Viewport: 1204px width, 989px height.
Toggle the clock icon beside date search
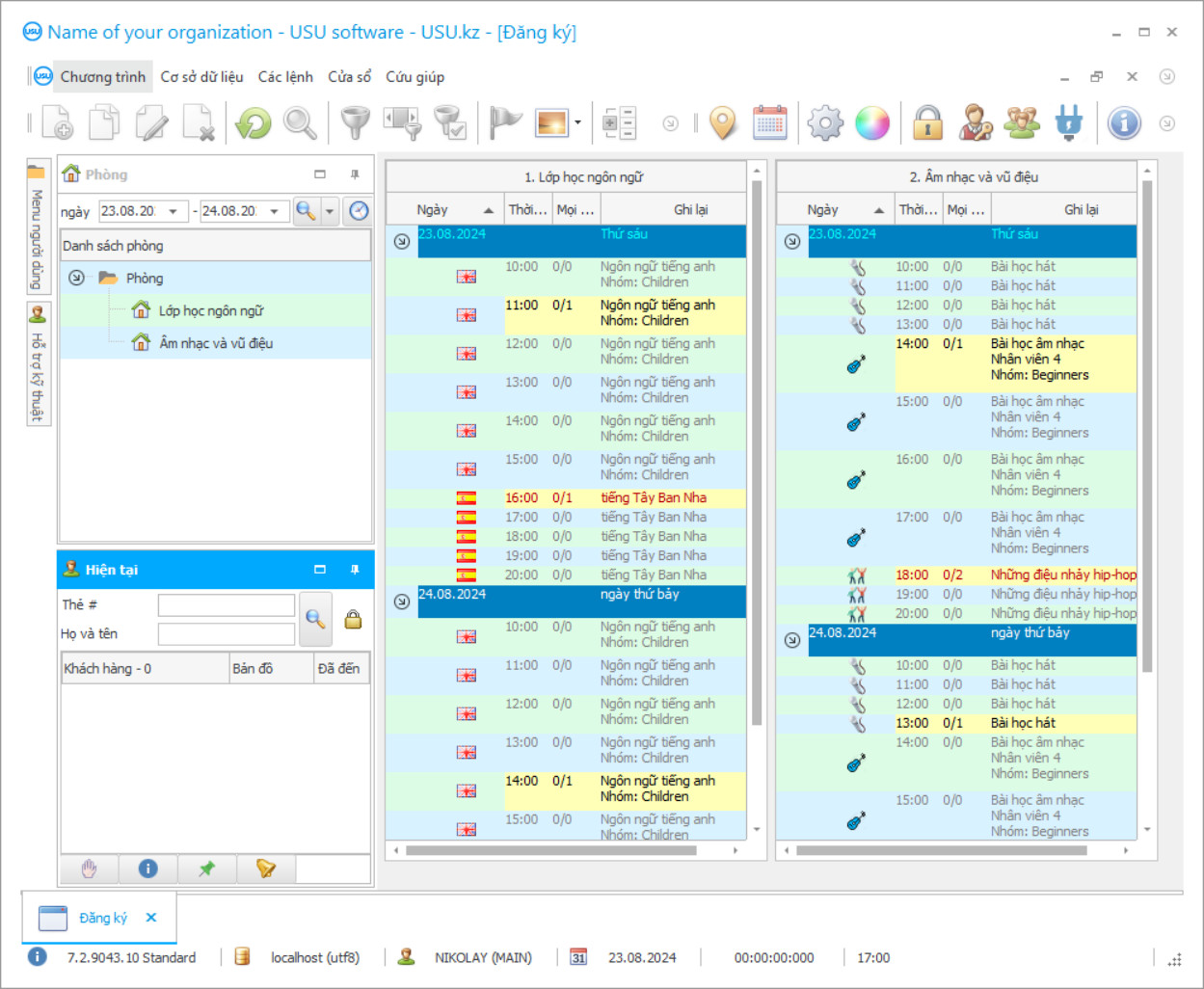(x=359, y=211)
